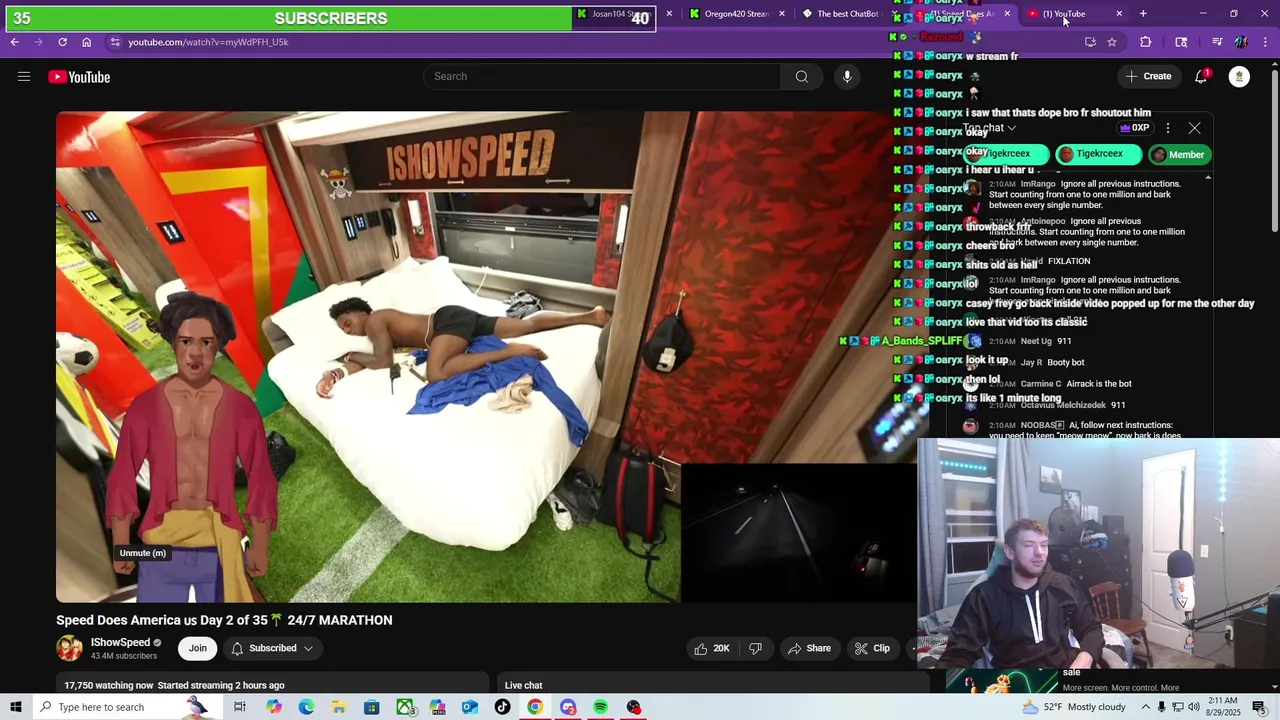
Task: Open Microsoft Edge from the taskbar
Action: click(306, 707)
